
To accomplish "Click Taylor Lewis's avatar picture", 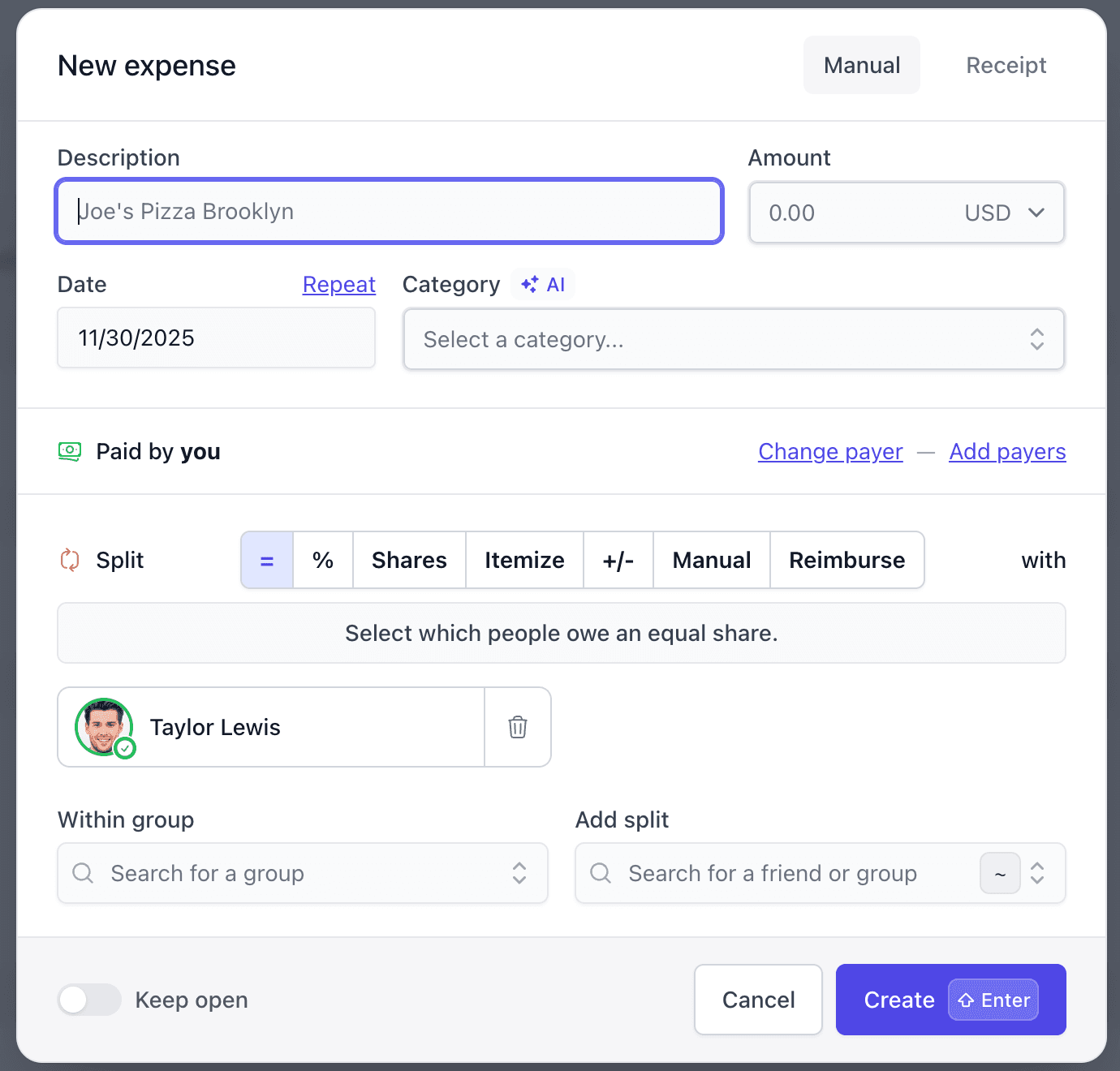I will click(x=103, y=726).
